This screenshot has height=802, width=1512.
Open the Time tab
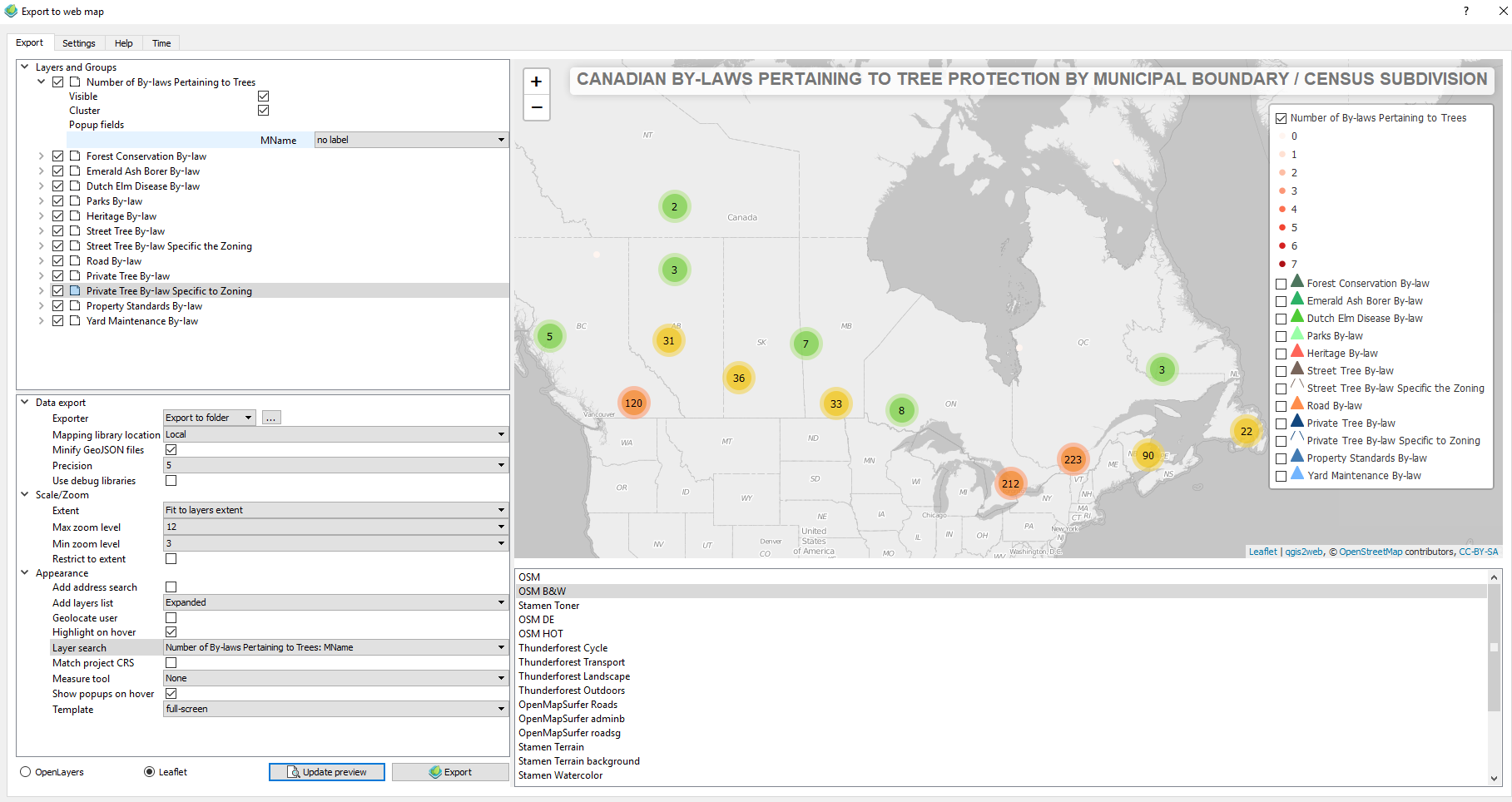tap(161, 43)
